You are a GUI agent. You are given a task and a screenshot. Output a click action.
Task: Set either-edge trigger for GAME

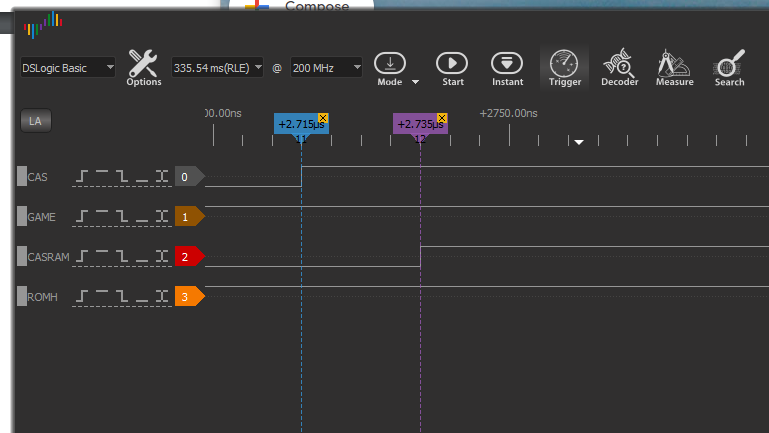click(x=162, y=216)
